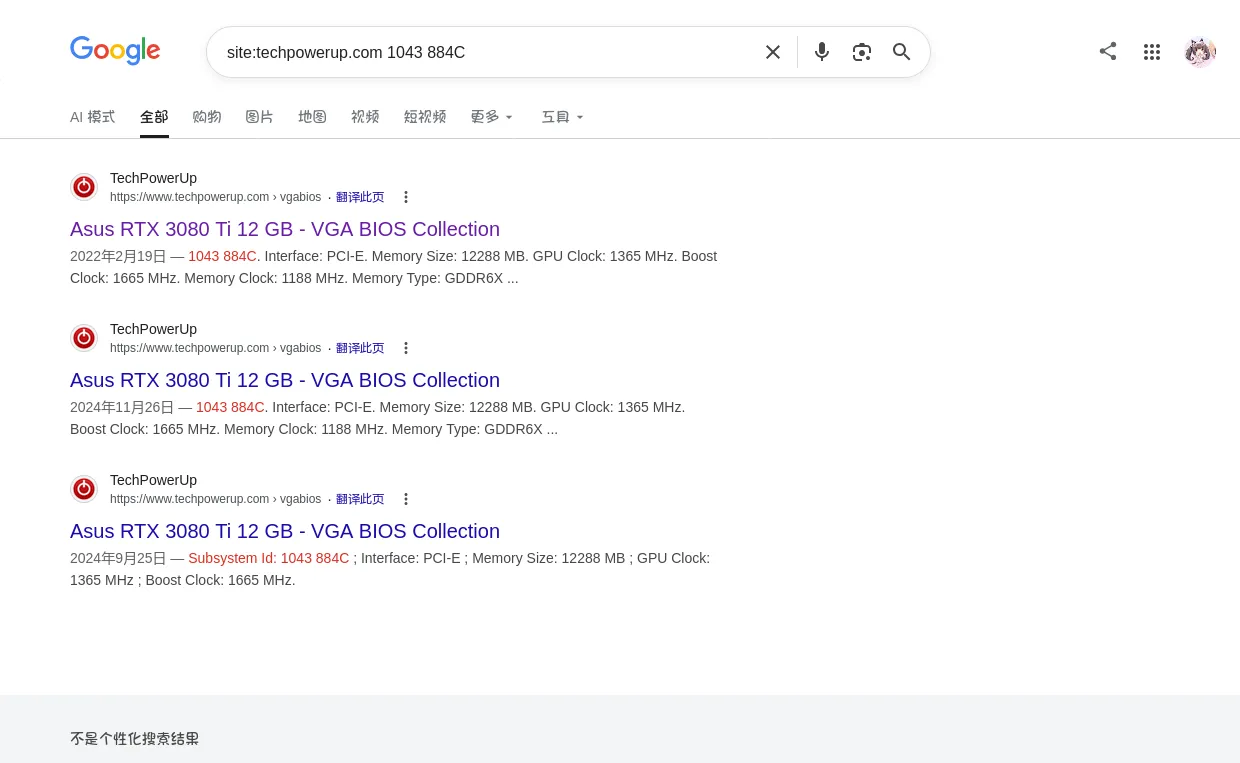The image size is (1240, 763).
Task: Open the account profile avatar
Action: click(x=1200, y=52)
